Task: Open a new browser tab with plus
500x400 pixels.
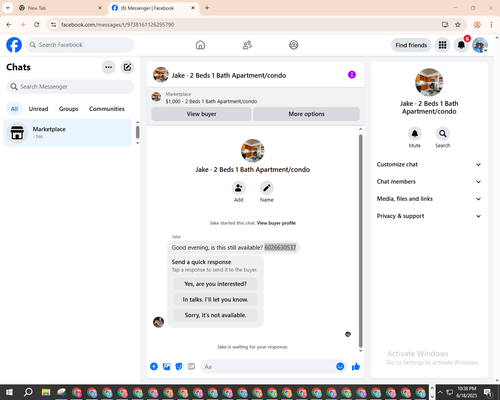Action: pyautogui.click(x=207, y=8)
